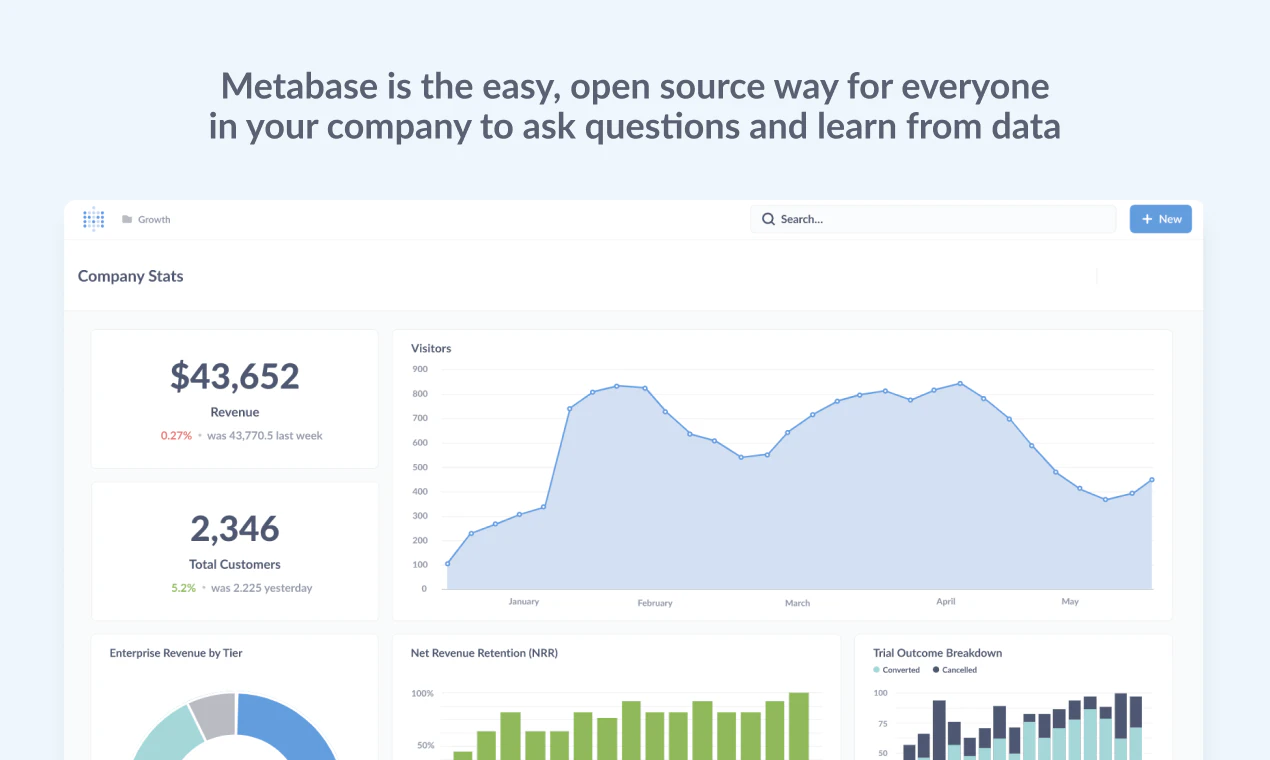Click the March axis label

coord(797,603)
